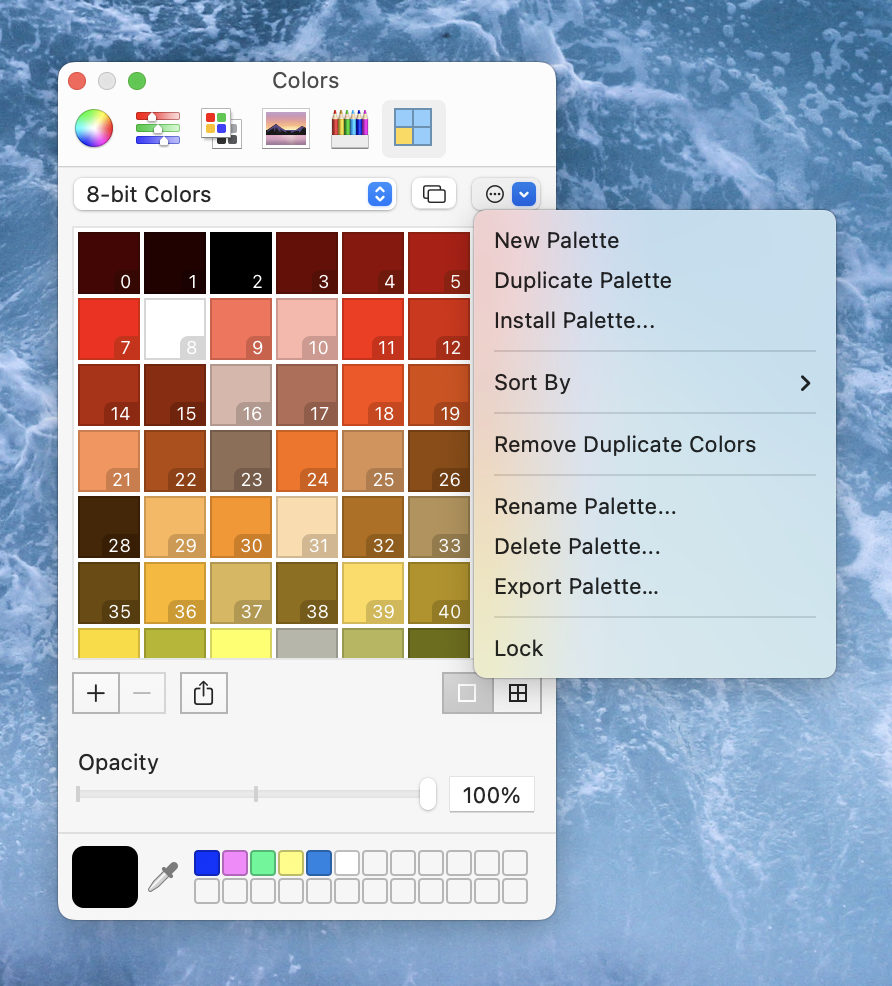Switch to the color sliders tab
This screenshot has height=986, width=892.
point(157,128)
